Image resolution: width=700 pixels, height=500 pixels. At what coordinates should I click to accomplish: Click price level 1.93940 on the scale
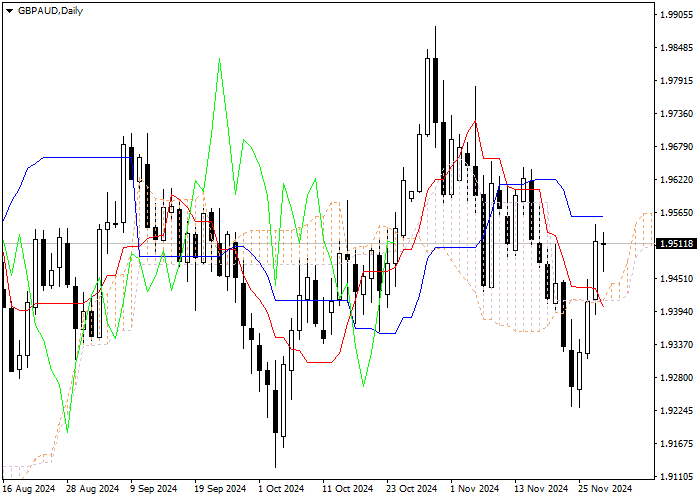pos(676,312)
